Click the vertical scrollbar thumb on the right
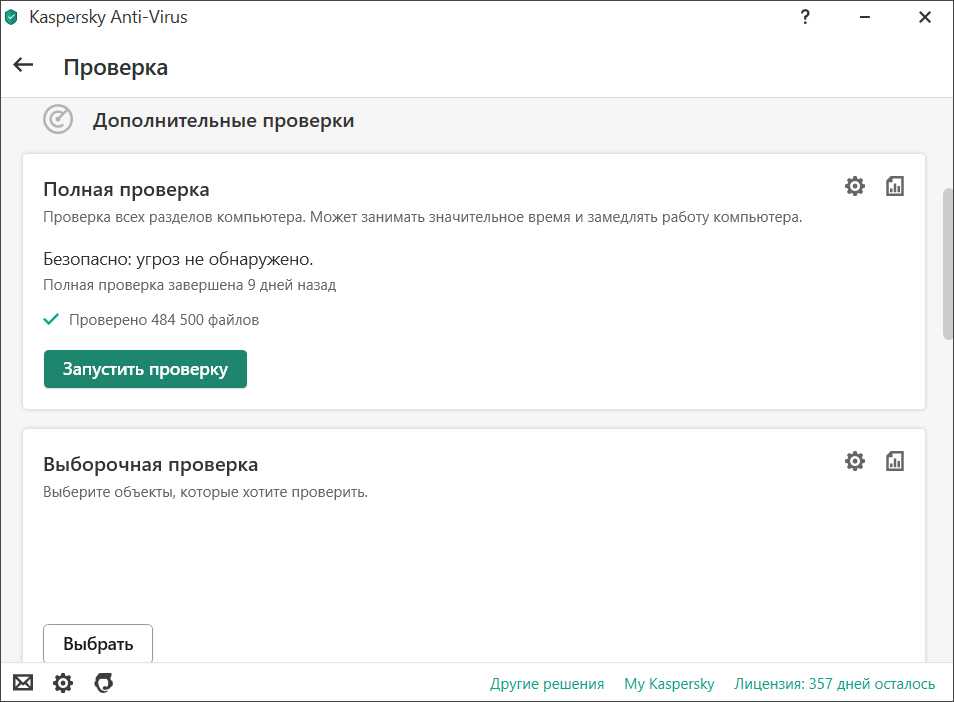The width and height of the screenshot is (954, 702). [947, 265]
